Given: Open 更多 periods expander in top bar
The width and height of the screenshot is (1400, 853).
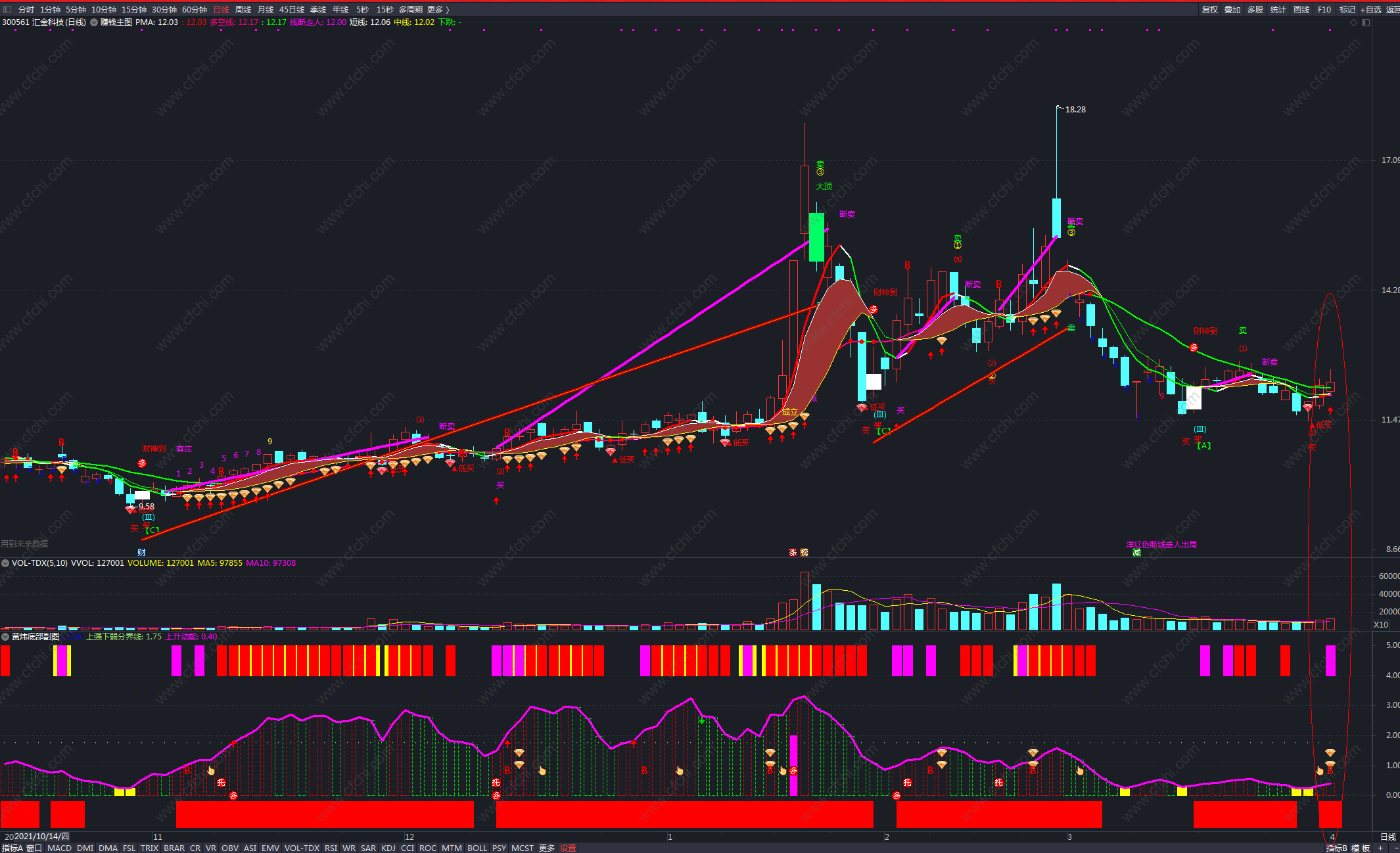Looking at the screenshot, I should pyautogui.click(x=438, y=10).
